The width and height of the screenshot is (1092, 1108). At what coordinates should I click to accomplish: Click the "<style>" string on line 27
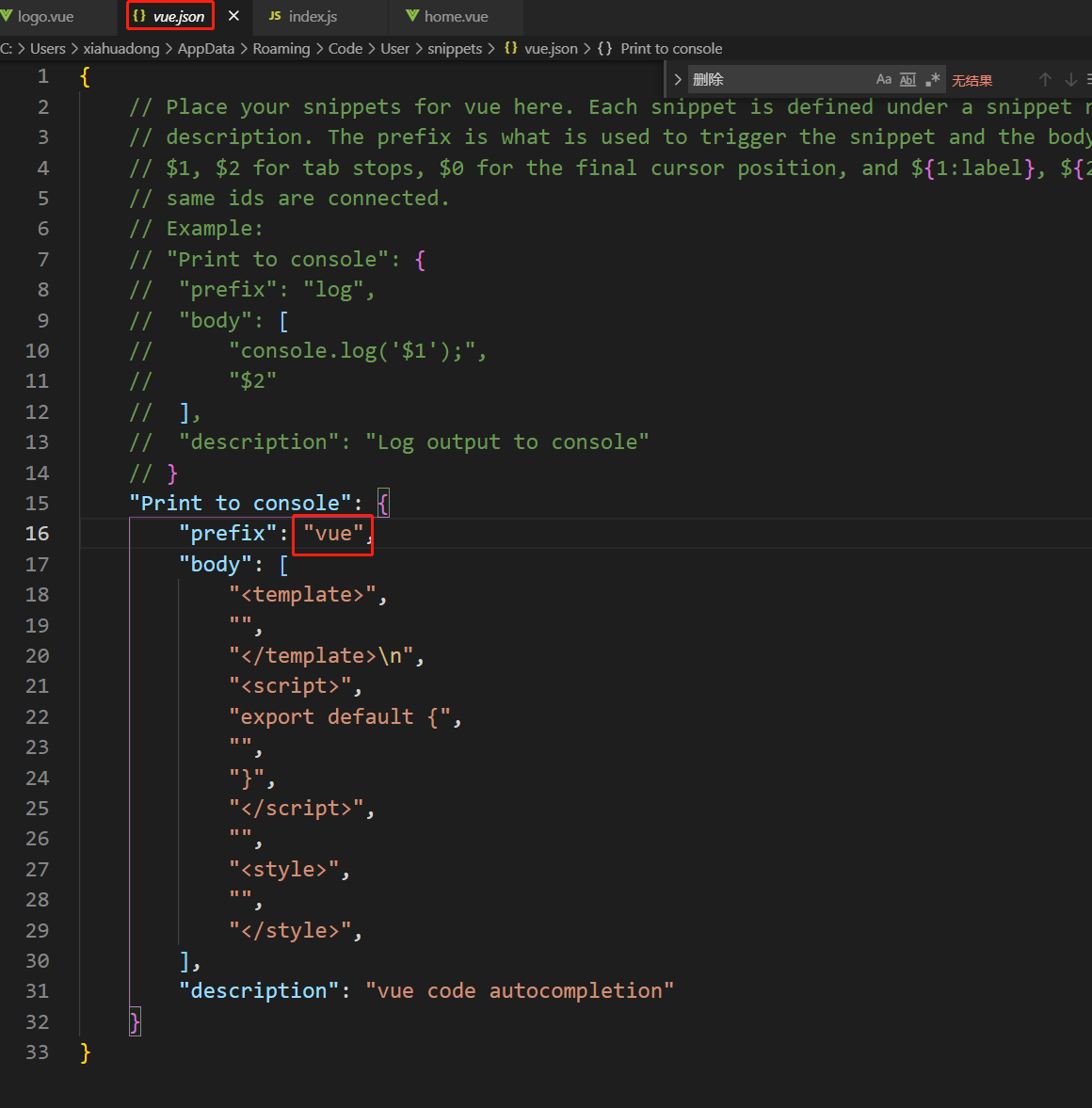[284, 869]
